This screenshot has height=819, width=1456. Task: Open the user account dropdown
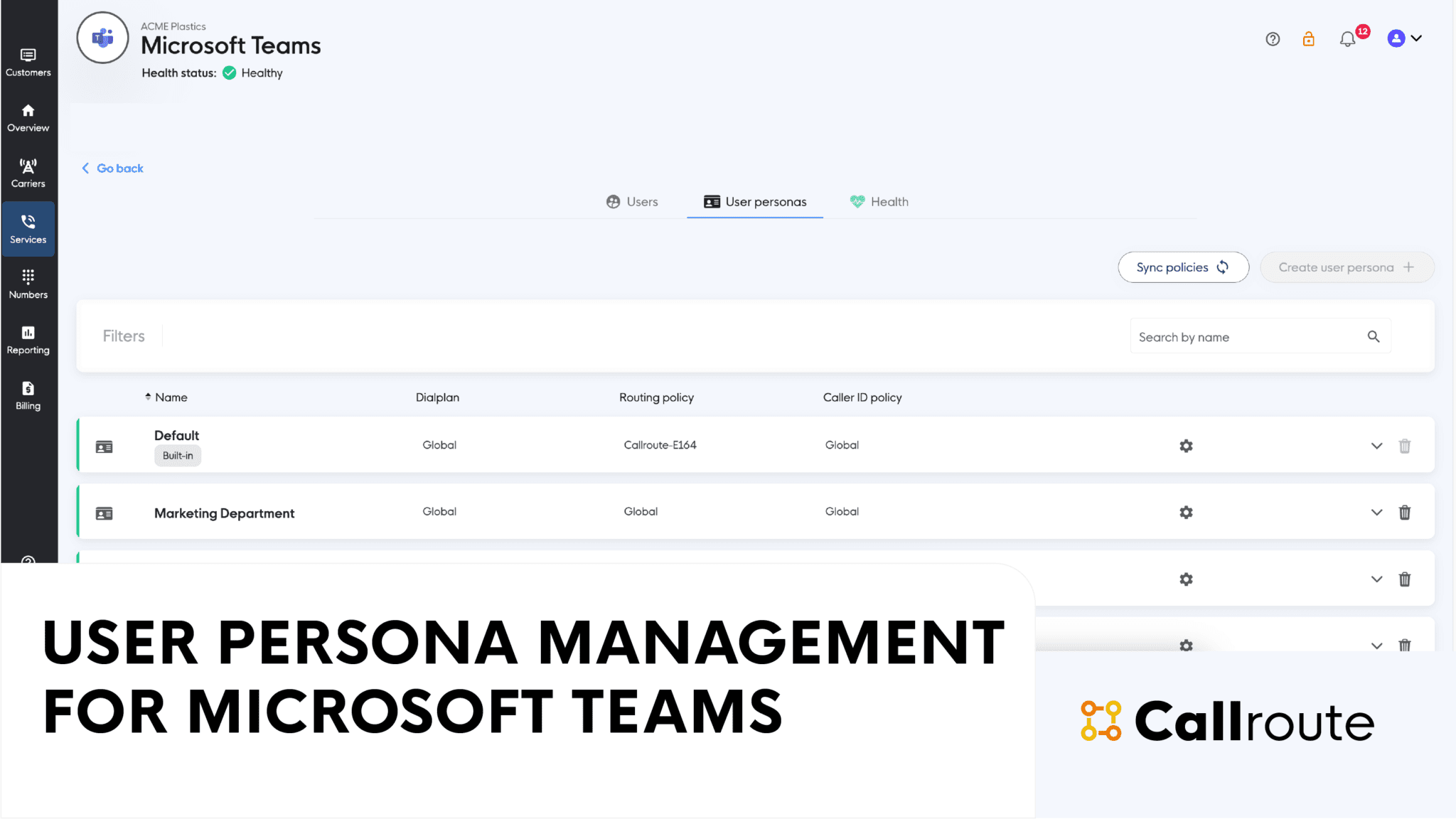point(1403,38)
